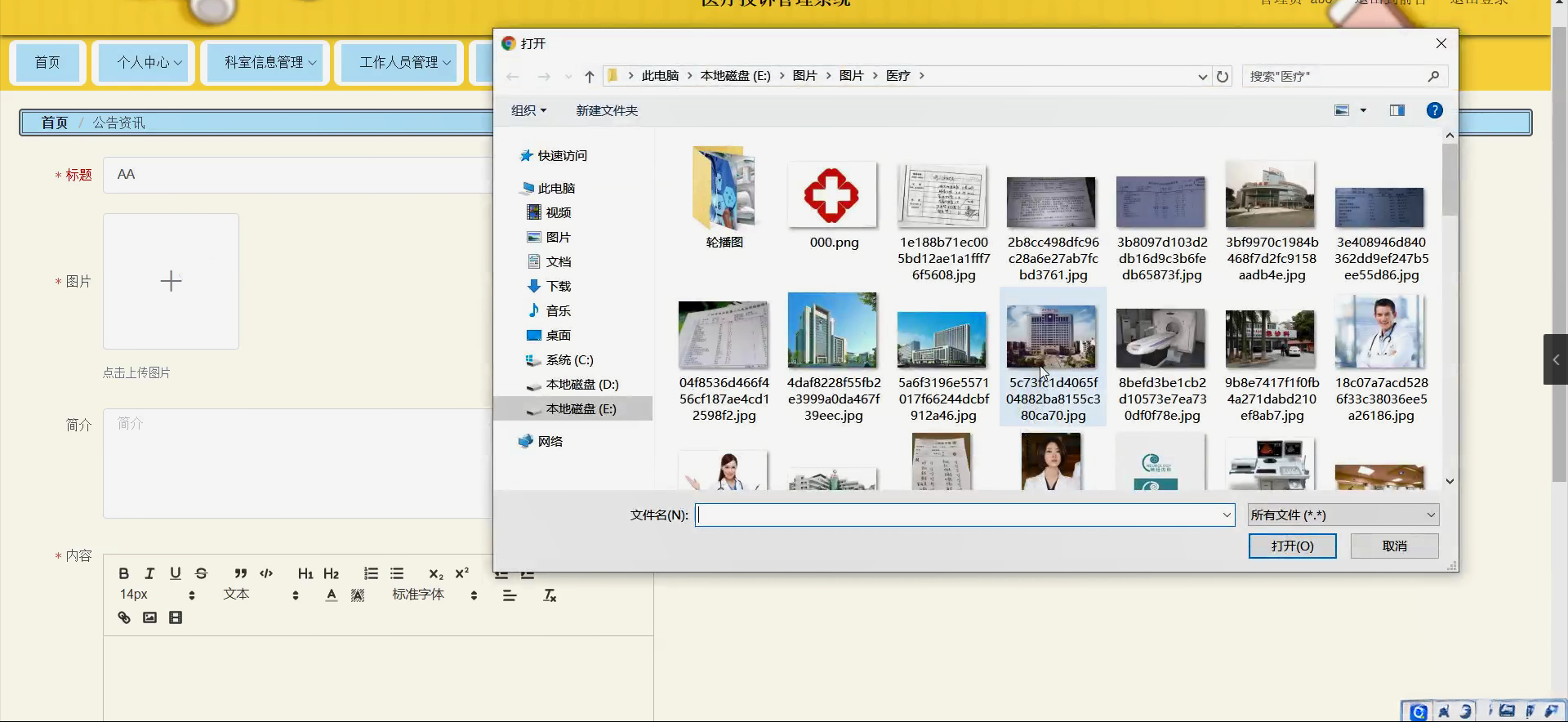Toggle underline formatting in the editor

click(x=176, y=573)
